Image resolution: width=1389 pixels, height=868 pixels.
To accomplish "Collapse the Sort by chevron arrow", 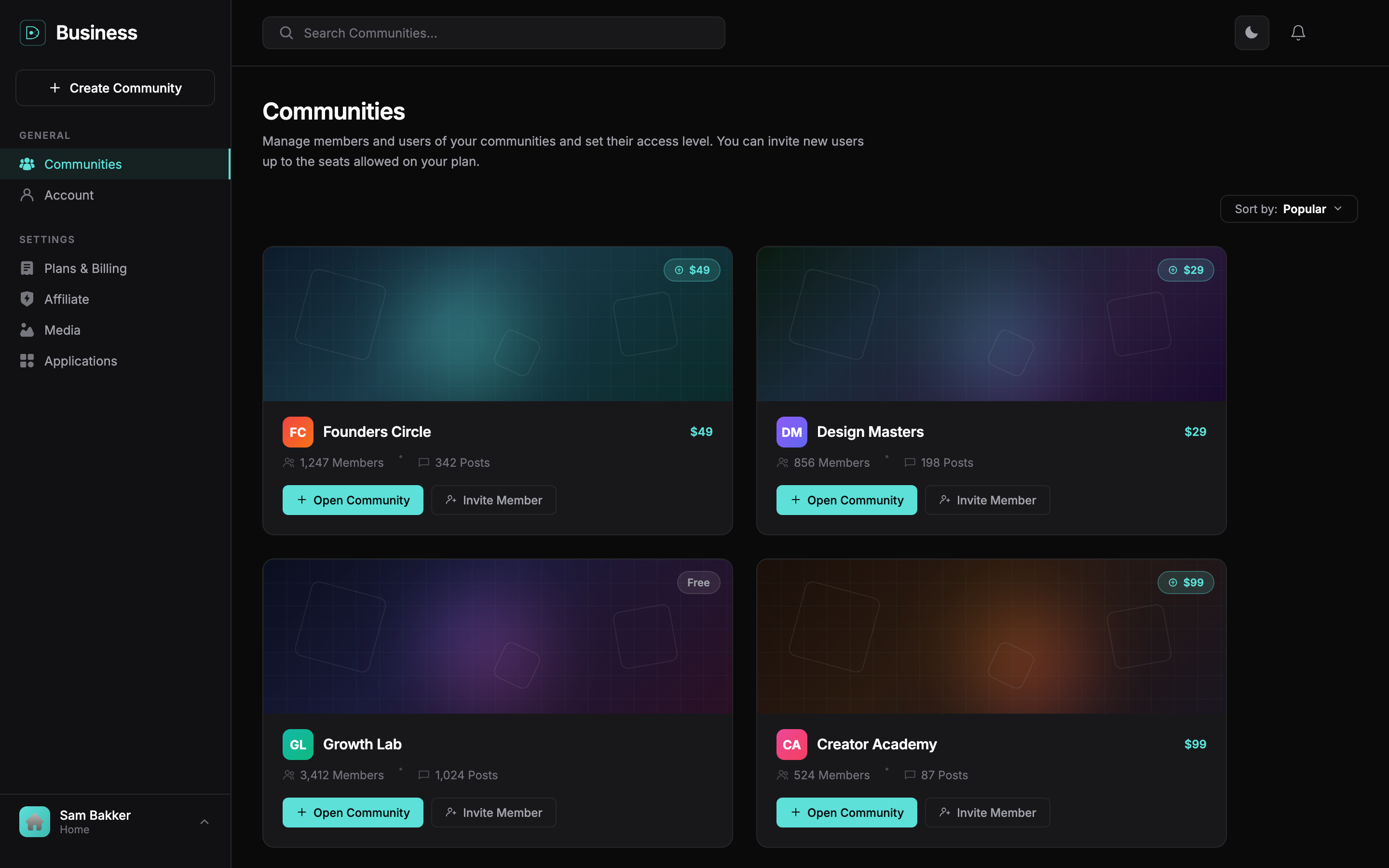I will coord(1339,208).
